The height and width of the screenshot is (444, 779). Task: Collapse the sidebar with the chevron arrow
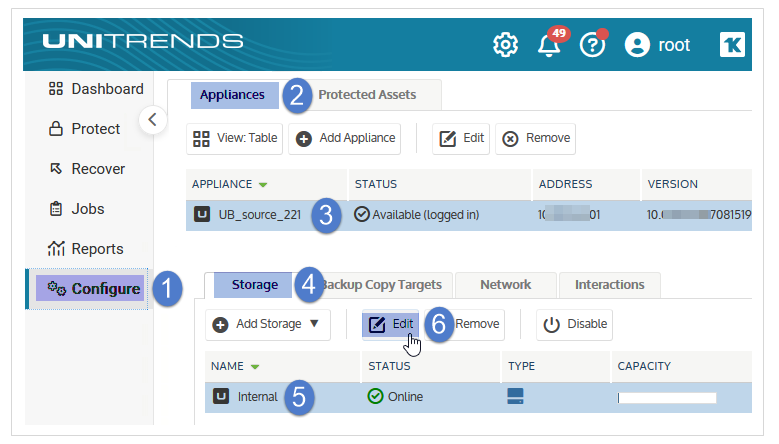point(153,120)
